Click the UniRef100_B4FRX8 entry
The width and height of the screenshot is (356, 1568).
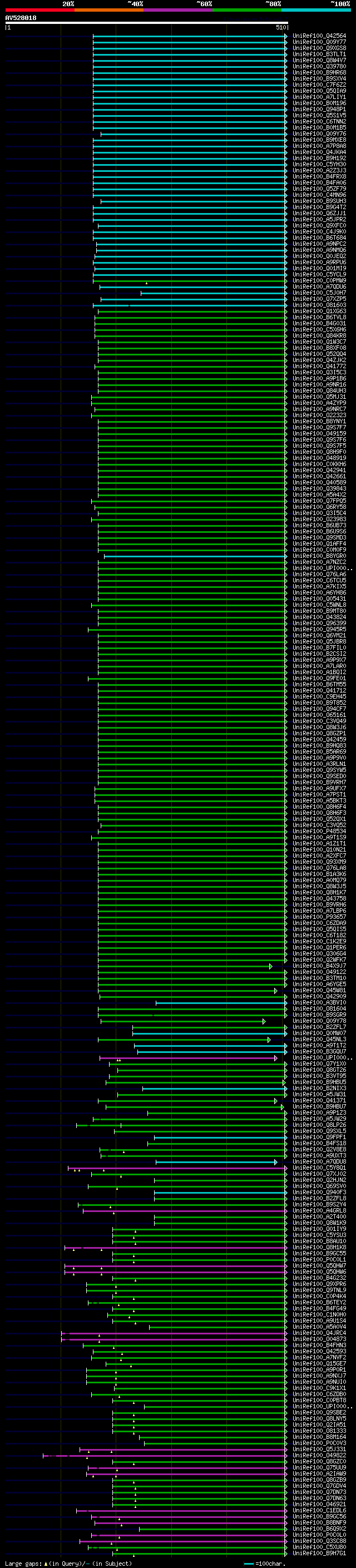point(319,176)
